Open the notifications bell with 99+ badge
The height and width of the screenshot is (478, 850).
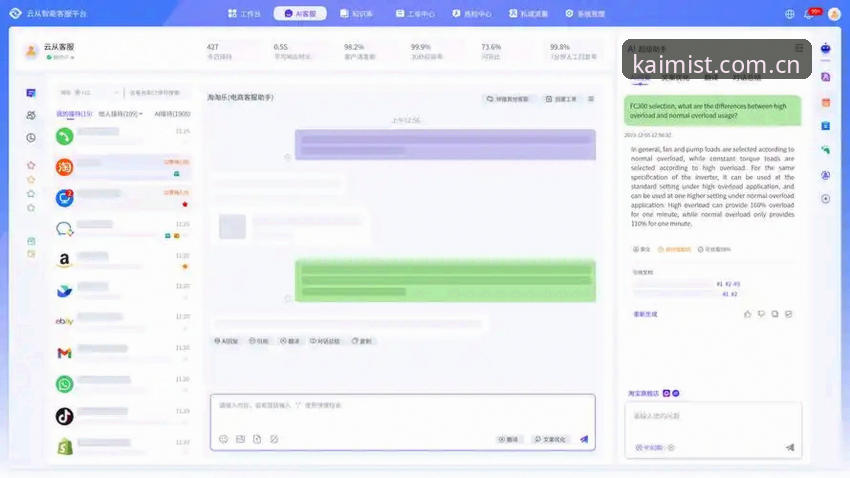coord(811,14)
